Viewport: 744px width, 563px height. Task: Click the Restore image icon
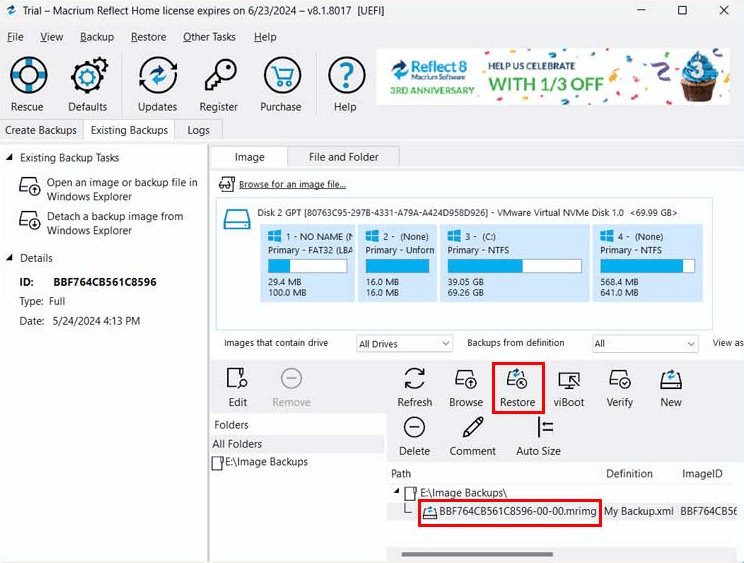pyautogui.click(x=517, y=379)
